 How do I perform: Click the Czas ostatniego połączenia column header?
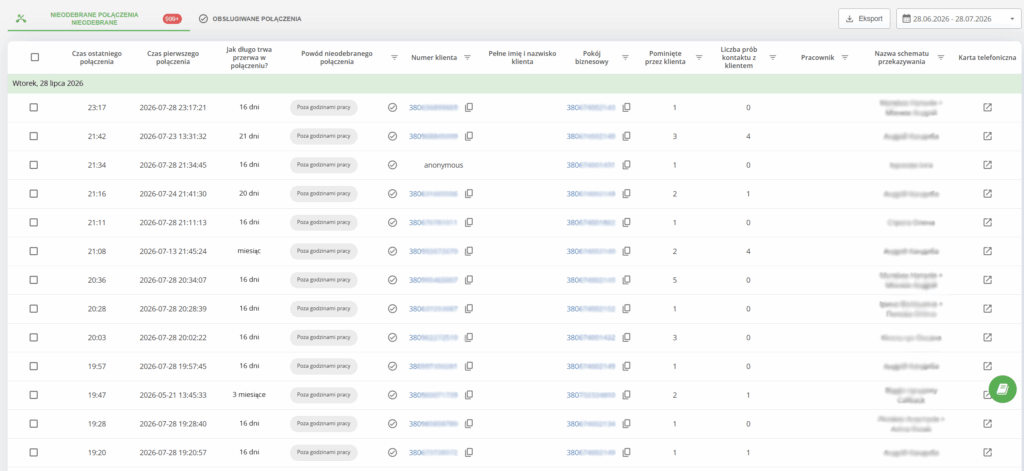coord(97,57)
